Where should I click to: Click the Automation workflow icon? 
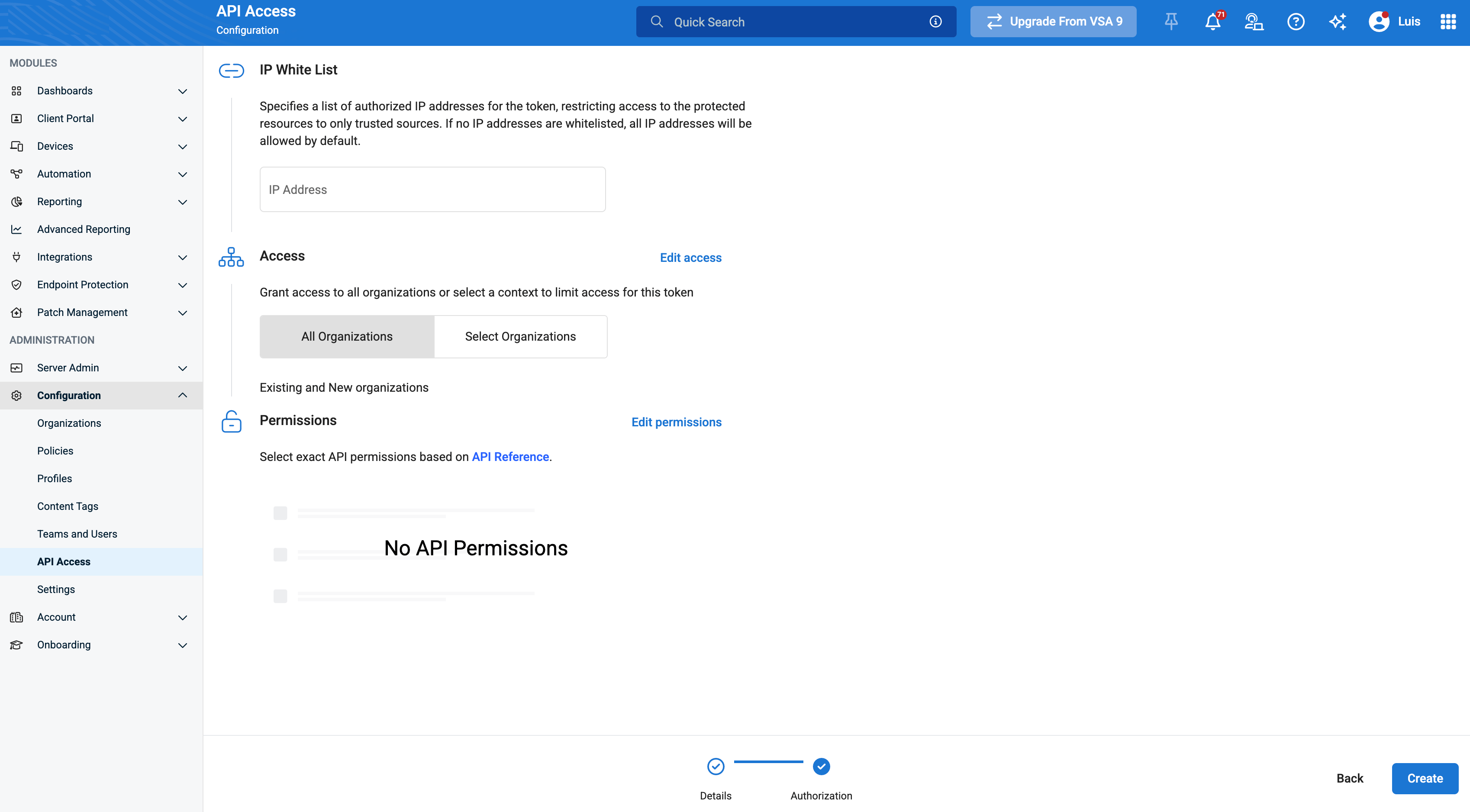pyautogui.click(x=16, y=174)
